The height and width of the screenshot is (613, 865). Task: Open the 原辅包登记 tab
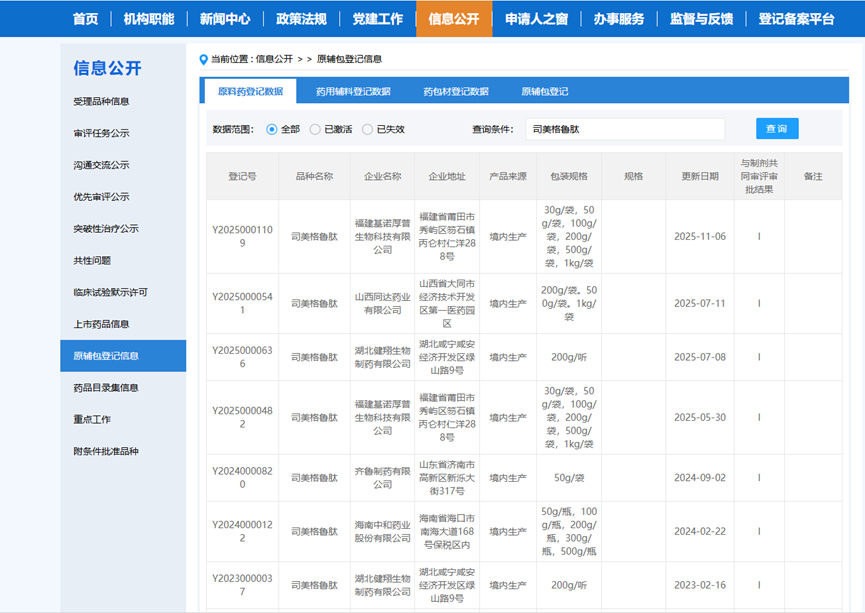point(544,92)
